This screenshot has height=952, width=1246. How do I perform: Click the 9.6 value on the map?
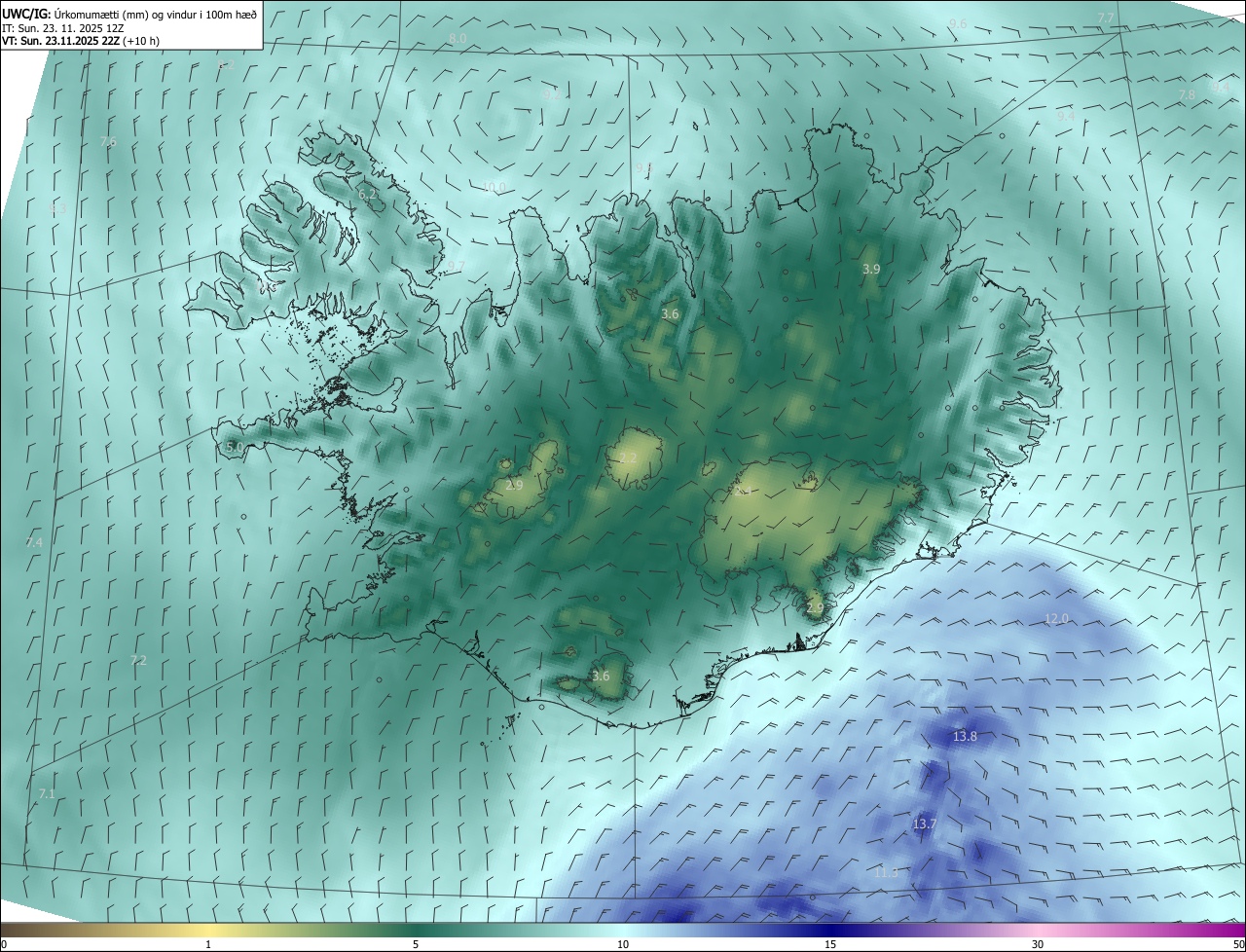click(958, 23)
